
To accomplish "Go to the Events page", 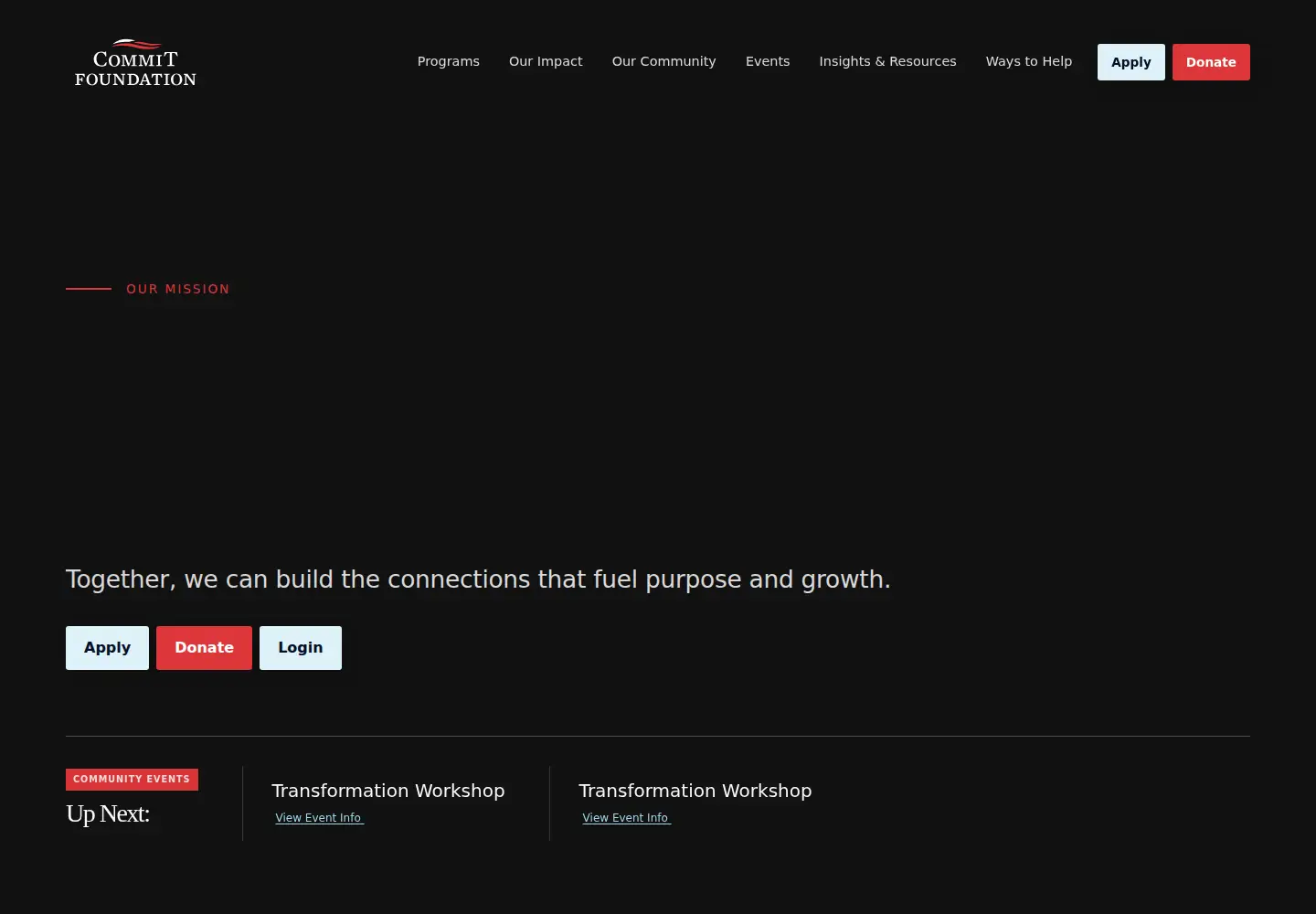I will coord(768,61).
